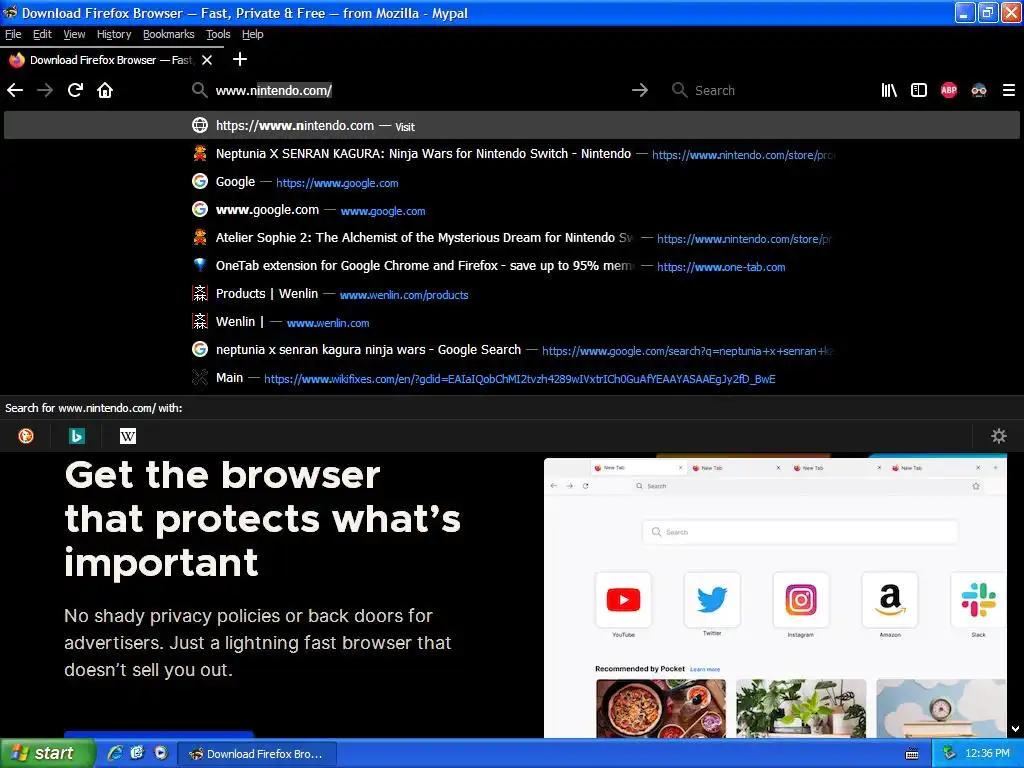Click the search box magnifier icon
Screen dimensions: 1024x768
pos(679,90)
